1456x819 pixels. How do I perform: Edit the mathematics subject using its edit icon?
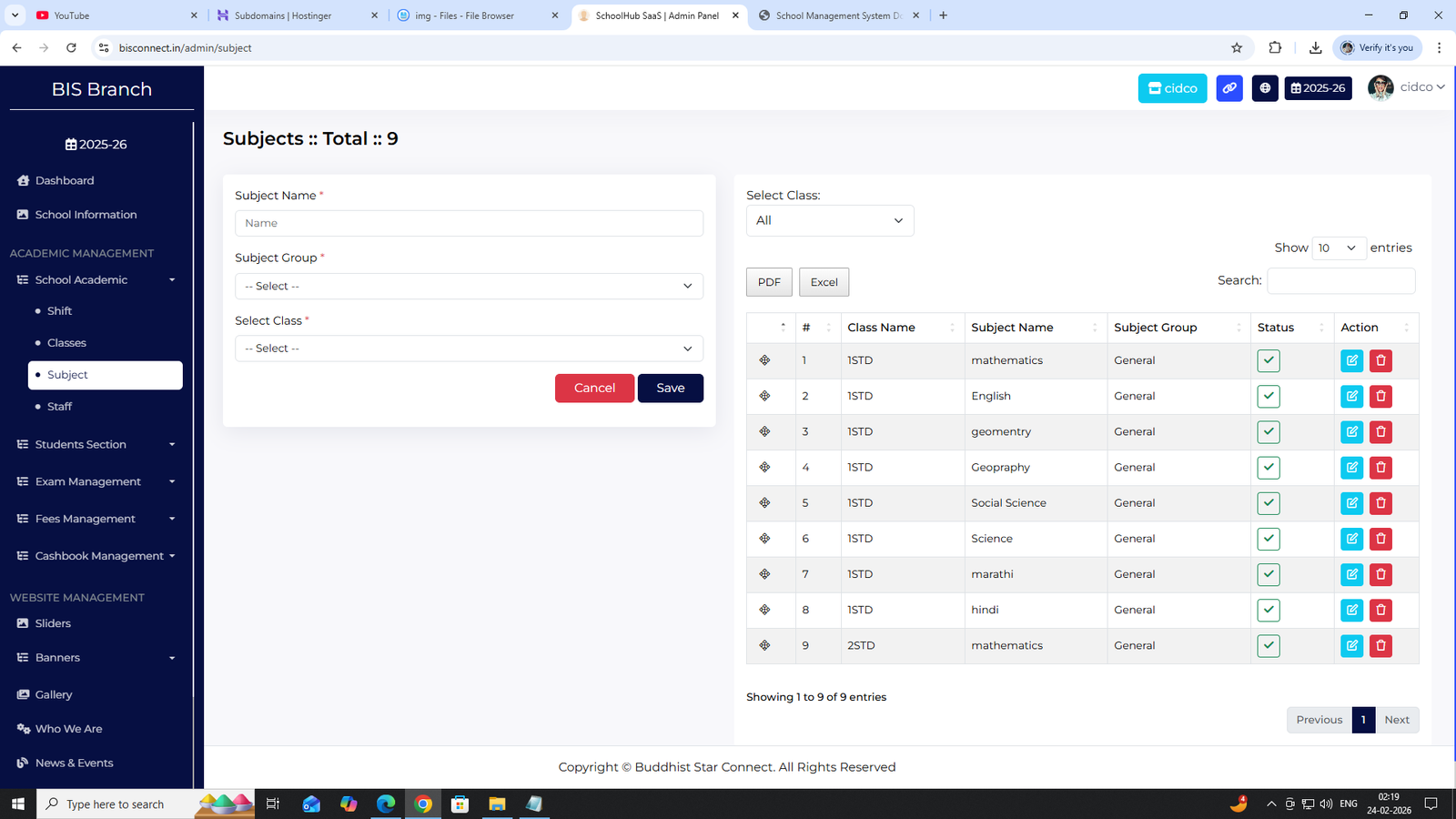click(1351, 360)
